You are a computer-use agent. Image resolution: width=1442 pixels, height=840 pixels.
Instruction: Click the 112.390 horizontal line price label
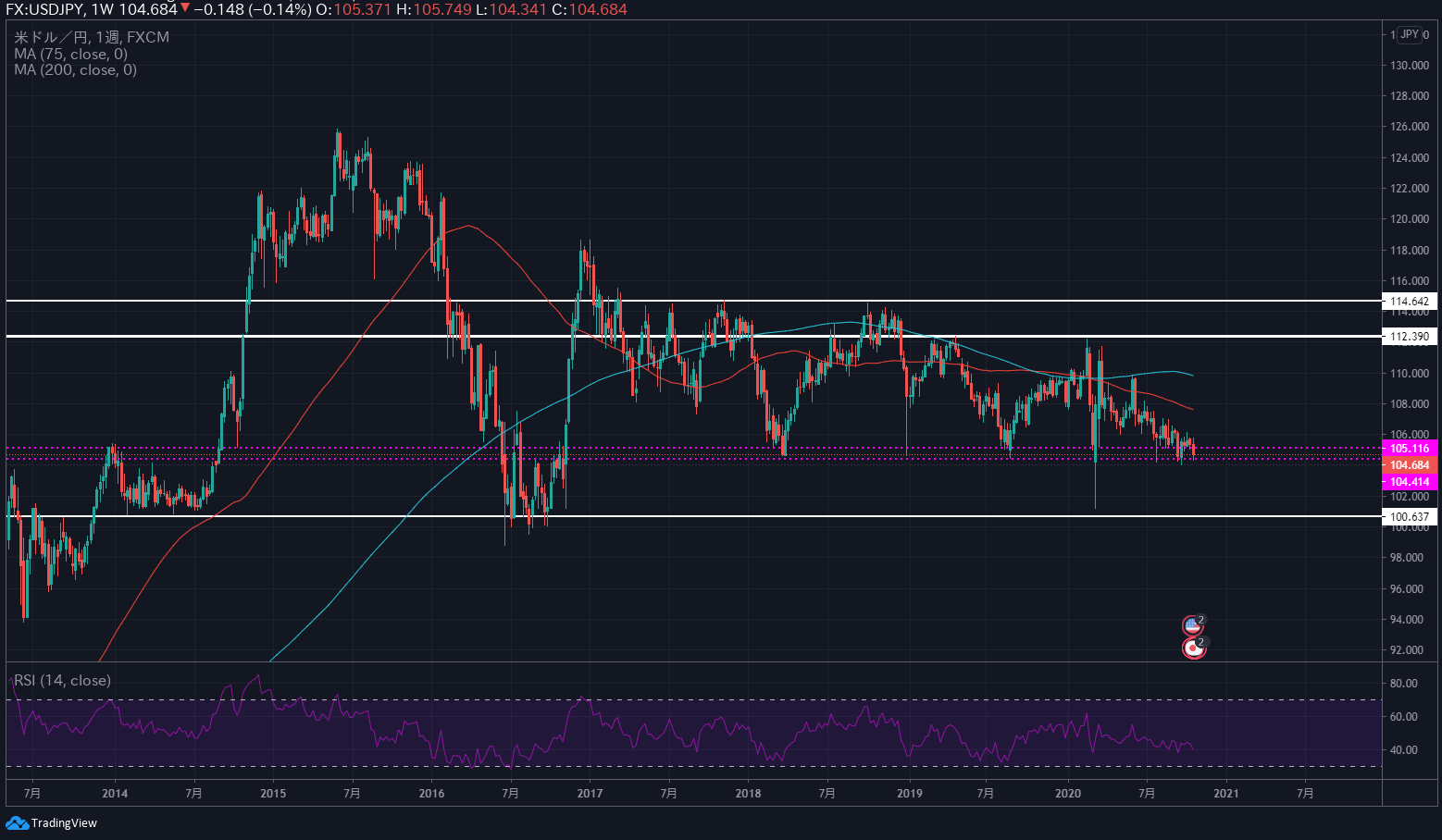coord(1409,337)
